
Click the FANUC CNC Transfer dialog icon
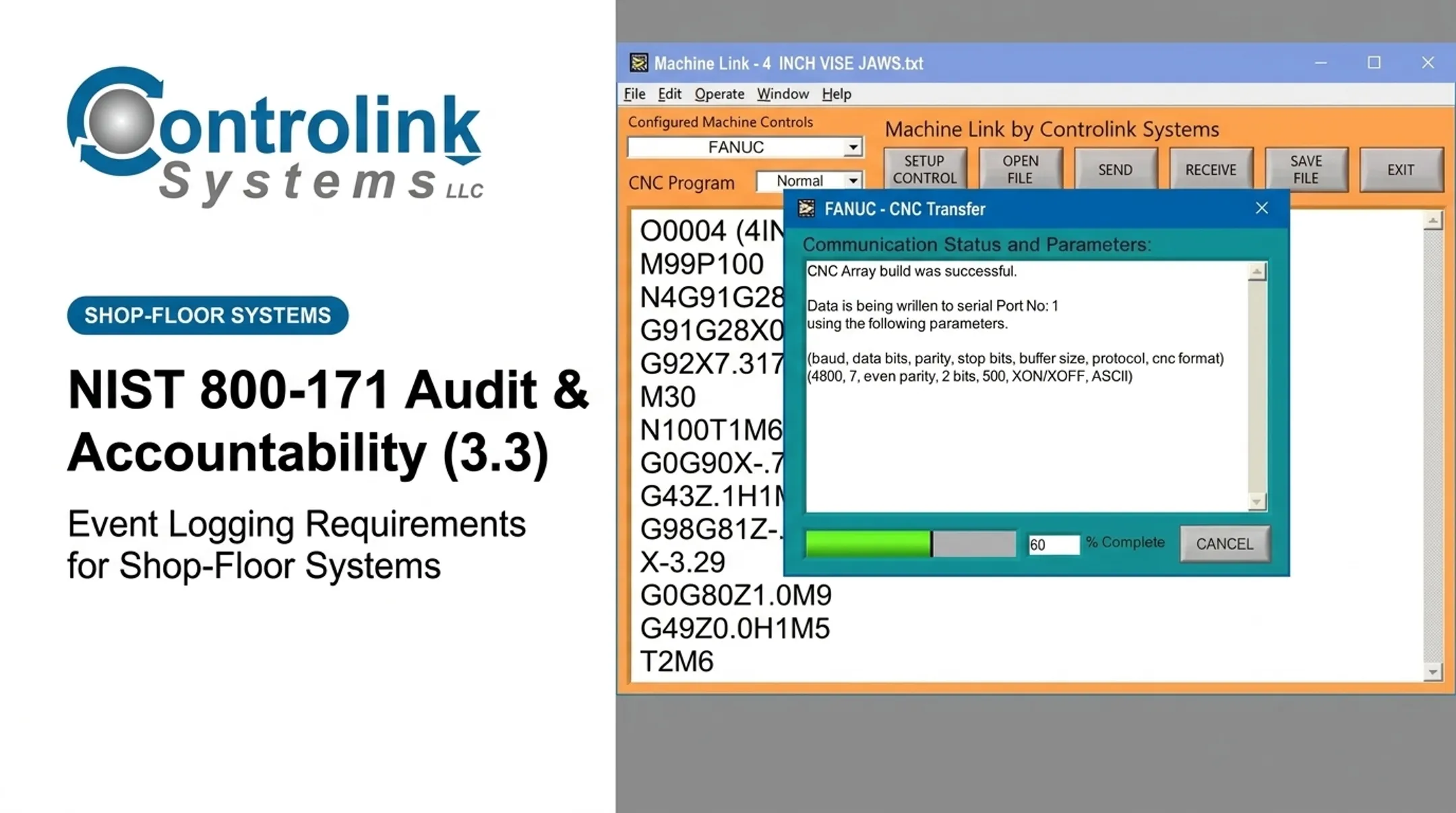click(806, 208)
